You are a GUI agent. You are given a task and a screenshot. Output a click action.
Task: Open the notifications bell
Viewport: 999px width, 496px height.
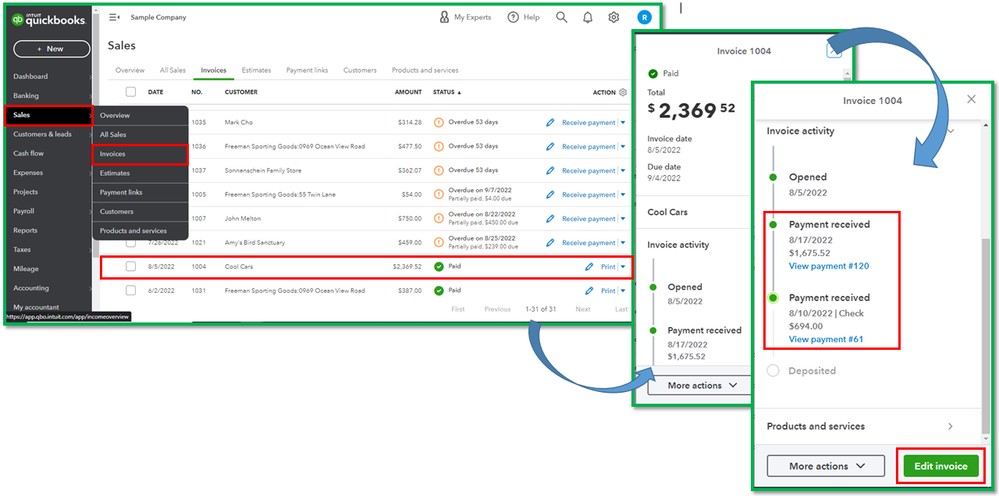587,18
